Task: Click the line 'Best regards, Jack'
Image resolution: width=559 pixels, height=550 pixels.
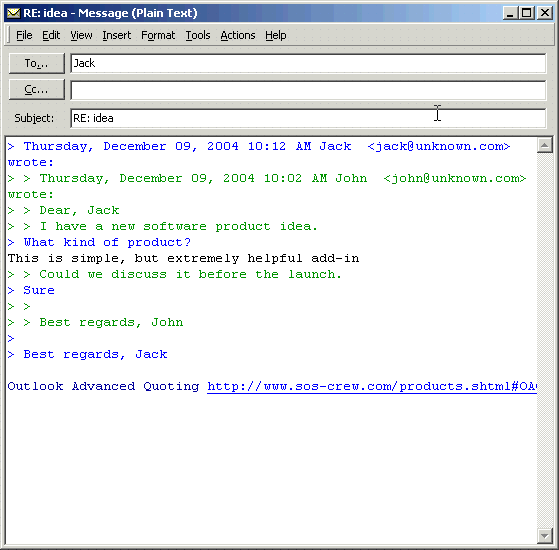Action: (x=87, y=354)
